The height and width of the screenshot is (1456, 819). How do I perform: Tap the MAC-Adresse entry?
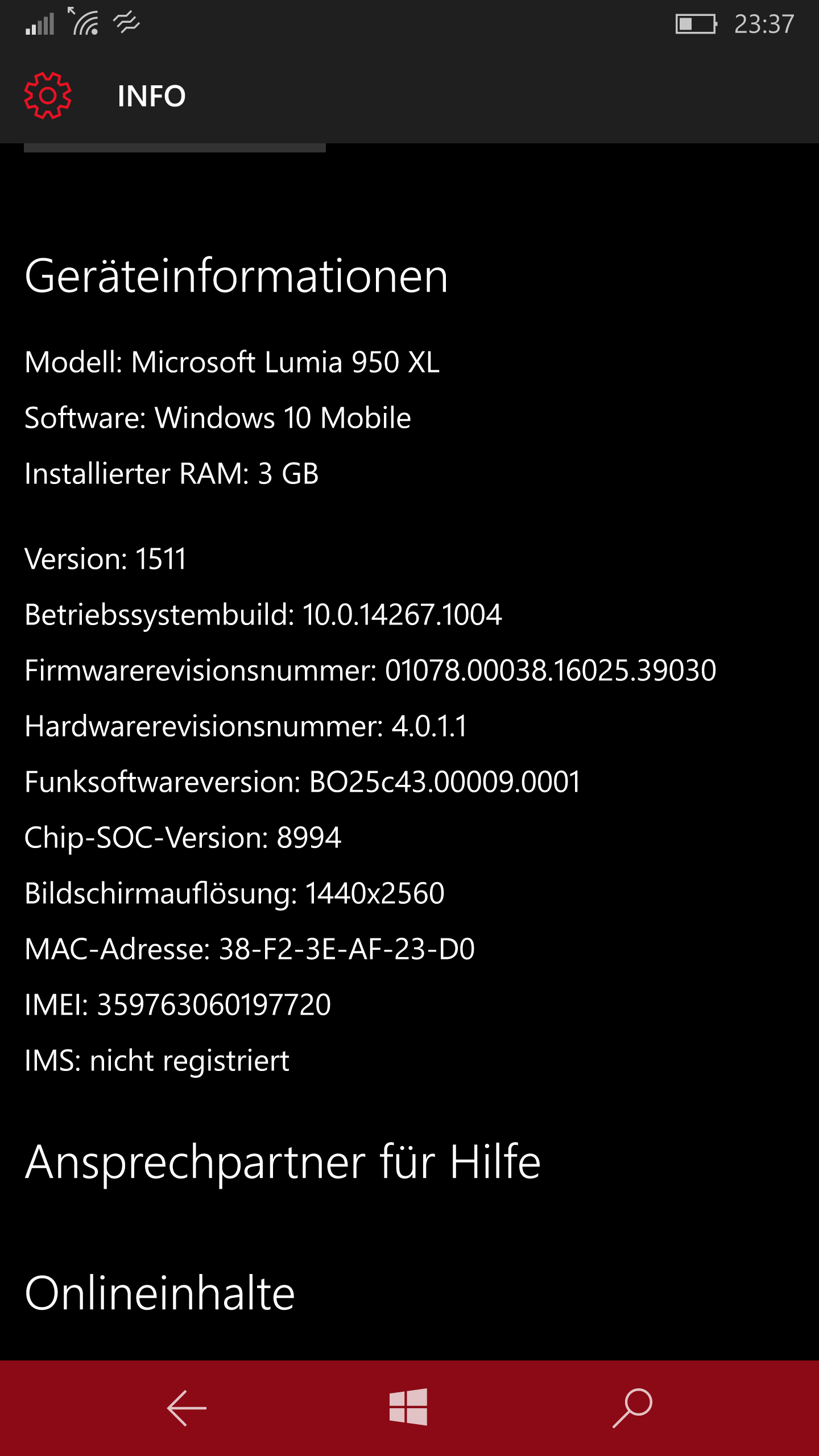click(x=250, y=949)
